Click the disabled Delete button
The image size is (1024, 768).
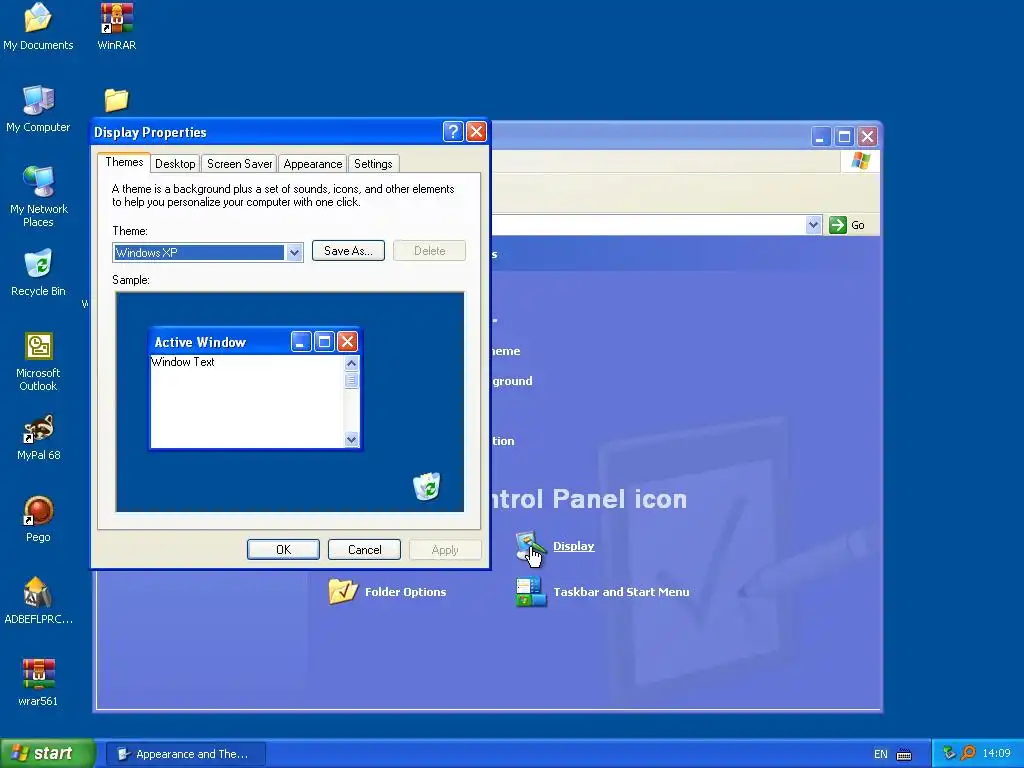(x=430, y=251)
